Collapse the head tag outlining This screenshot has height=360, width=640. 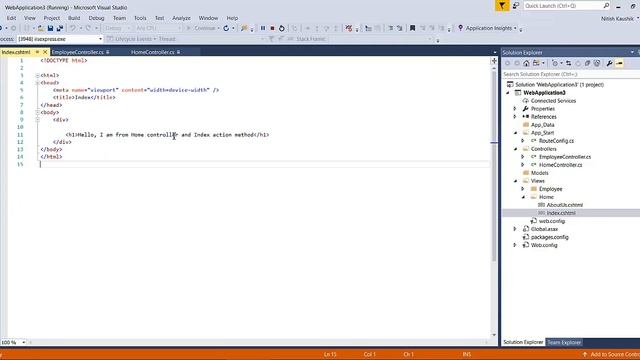pos(37,83)
